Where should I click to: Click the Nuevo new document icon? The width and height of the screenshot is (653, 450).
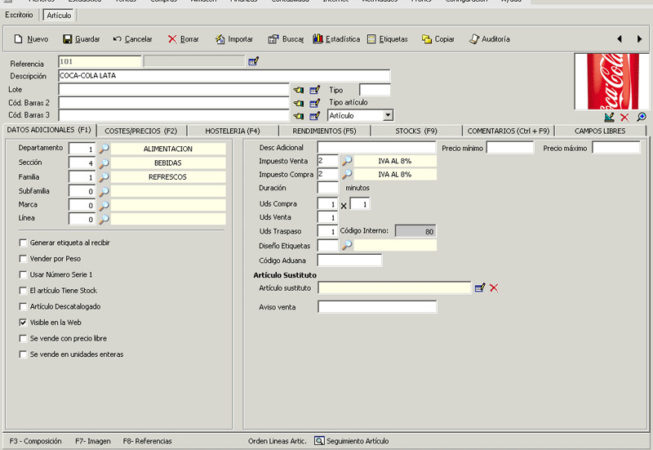(18, 39)
